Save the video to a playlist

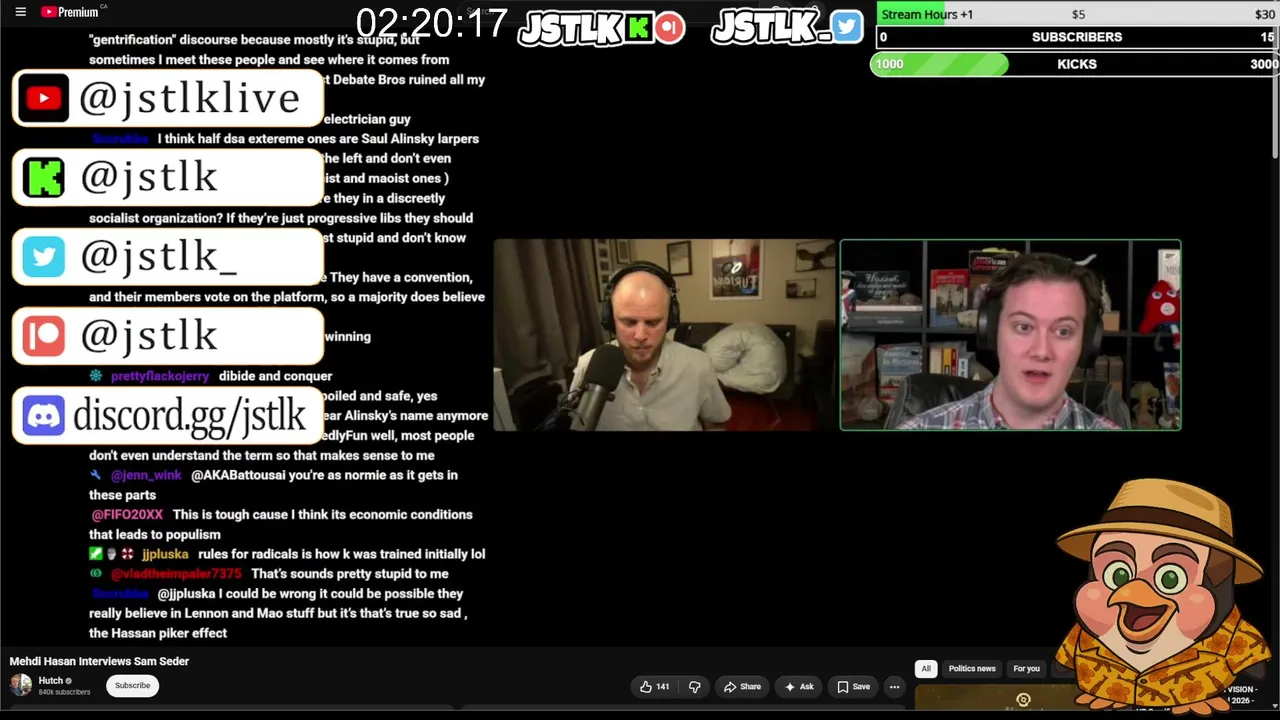pos(853,687)
